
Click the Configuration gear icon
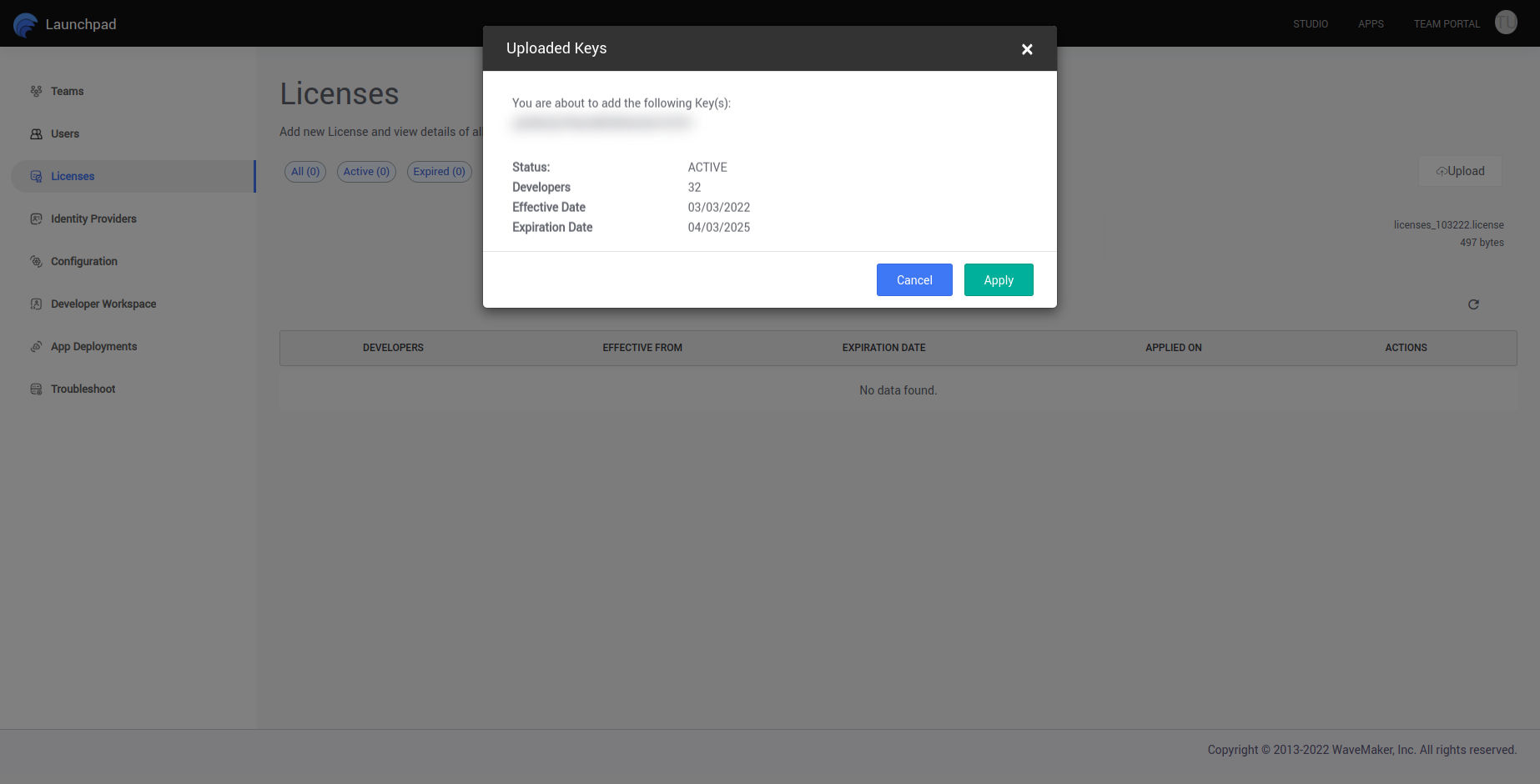point(36,261)
